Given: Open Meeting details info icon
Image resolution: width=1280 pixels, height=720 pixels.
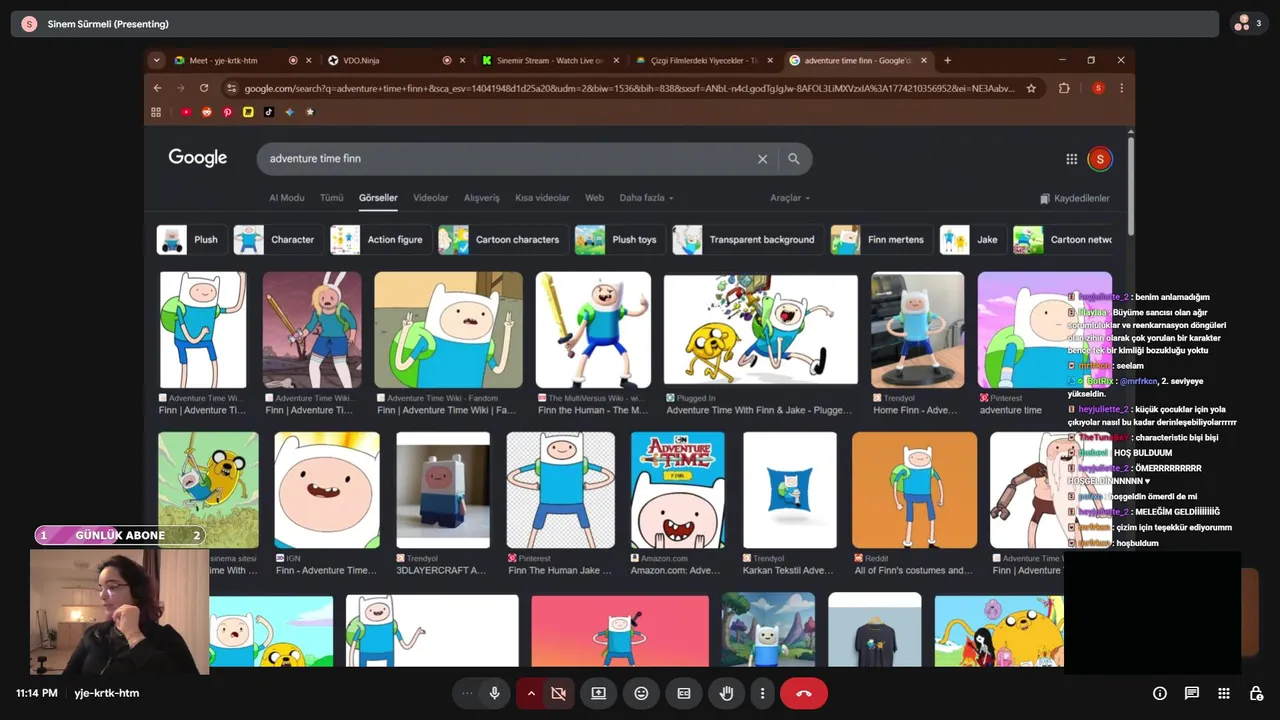Looking at the screenshot, I should (1160, 693).
